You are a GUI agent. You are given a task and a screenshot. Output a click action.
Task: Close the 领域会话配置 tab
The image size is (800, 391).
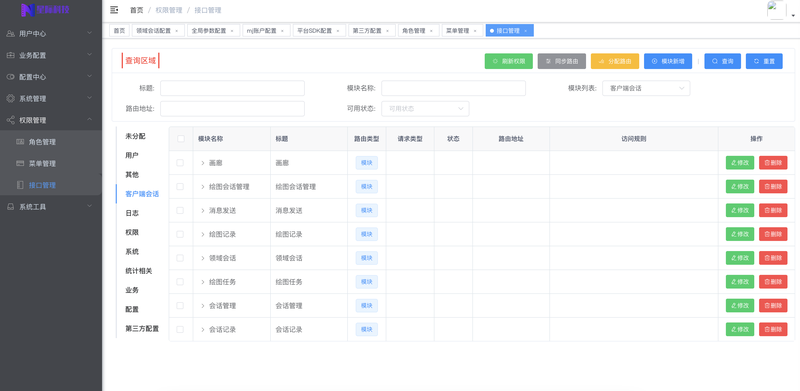coord(177,31)
